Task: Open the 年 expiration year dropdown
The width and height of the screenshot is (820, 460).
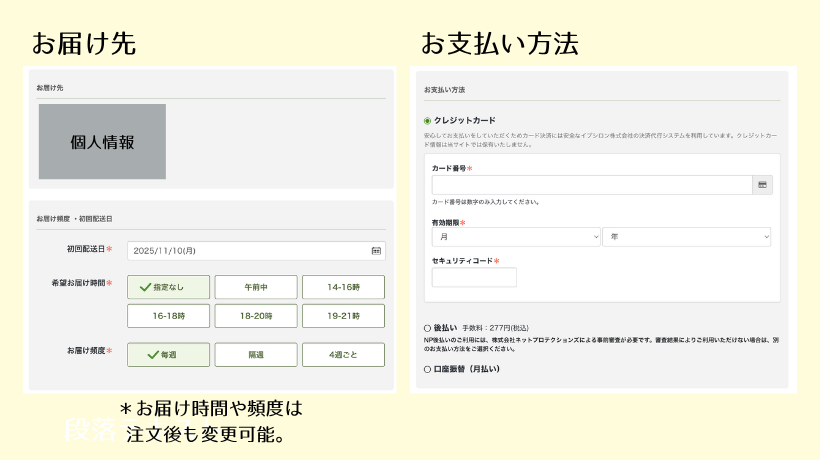Action: click(686, 237)
